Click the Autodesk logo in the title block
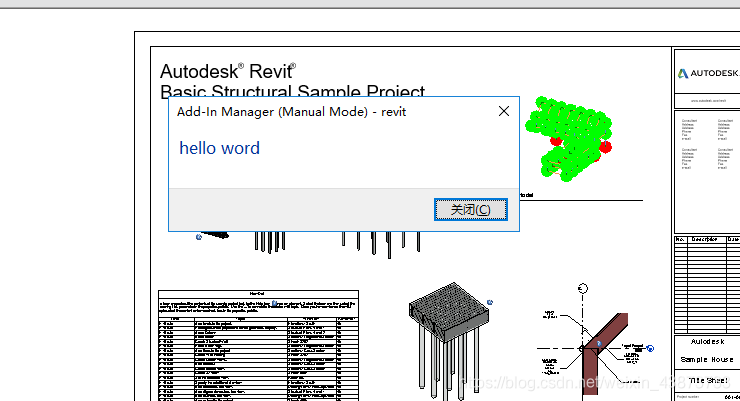Viewport: 740px width, 401px height. pyautogui.click(x=708, y=73)
